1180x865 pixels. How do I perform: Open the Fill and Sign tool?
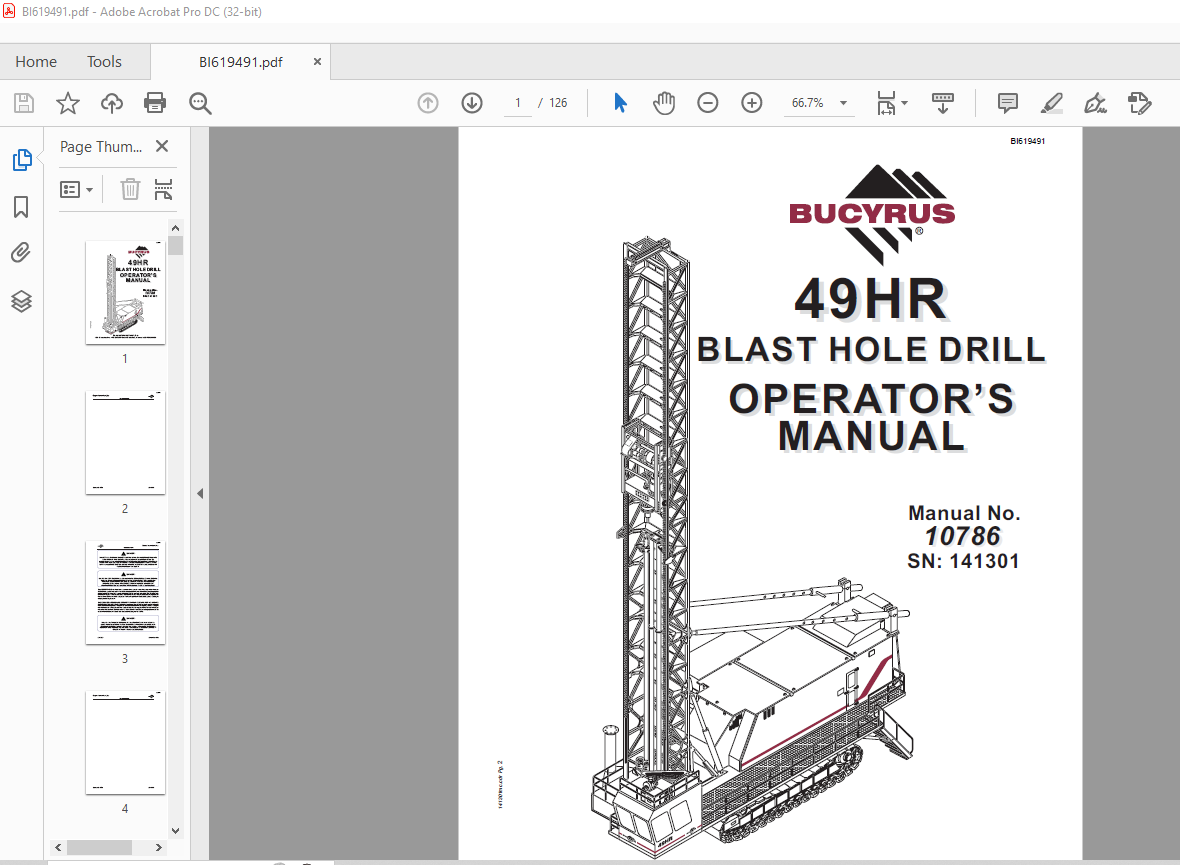pyautogui.click(x=1095, y=103)
